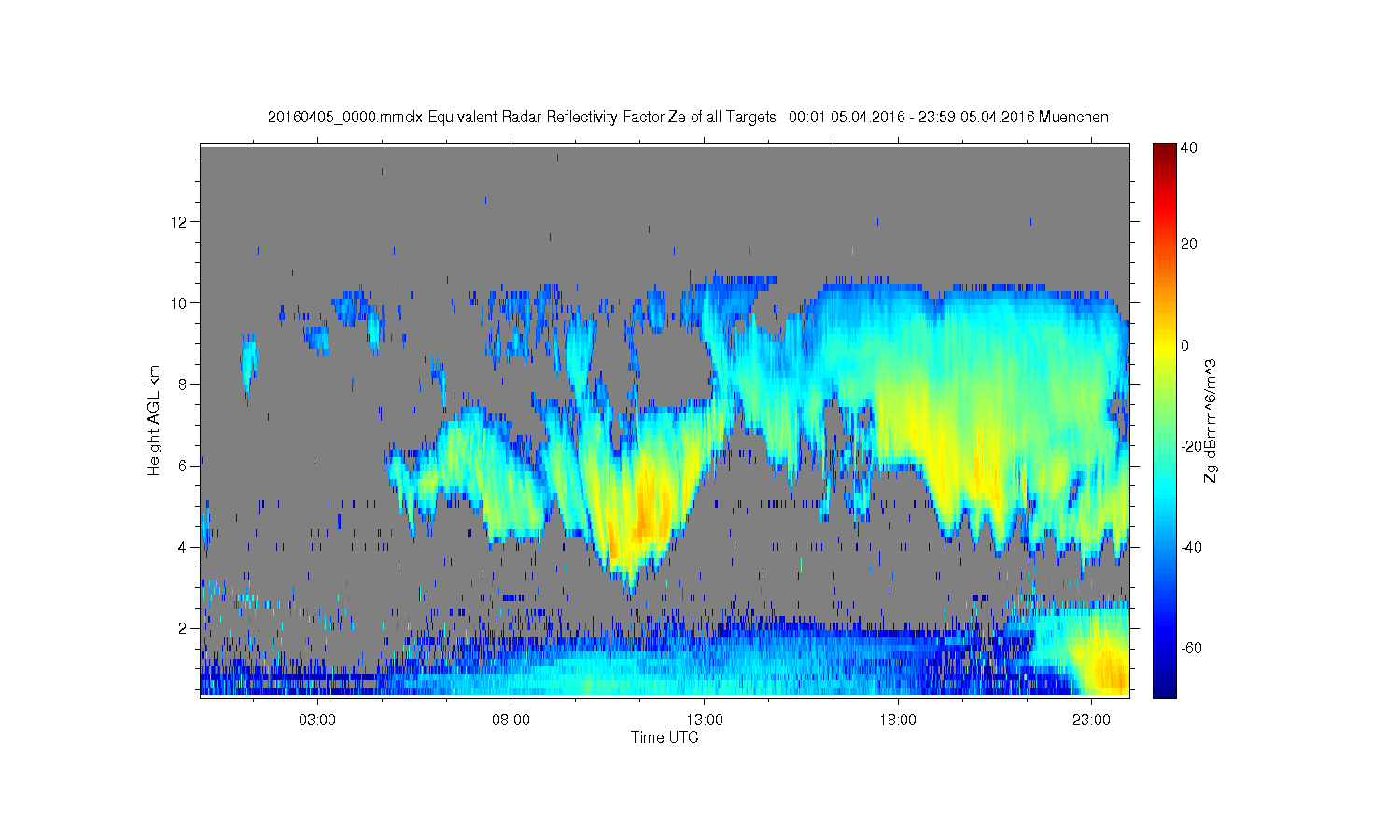Click the 2 km height tick label
Viewport: 1400px width, 840px height.
[x=184, y=628]
